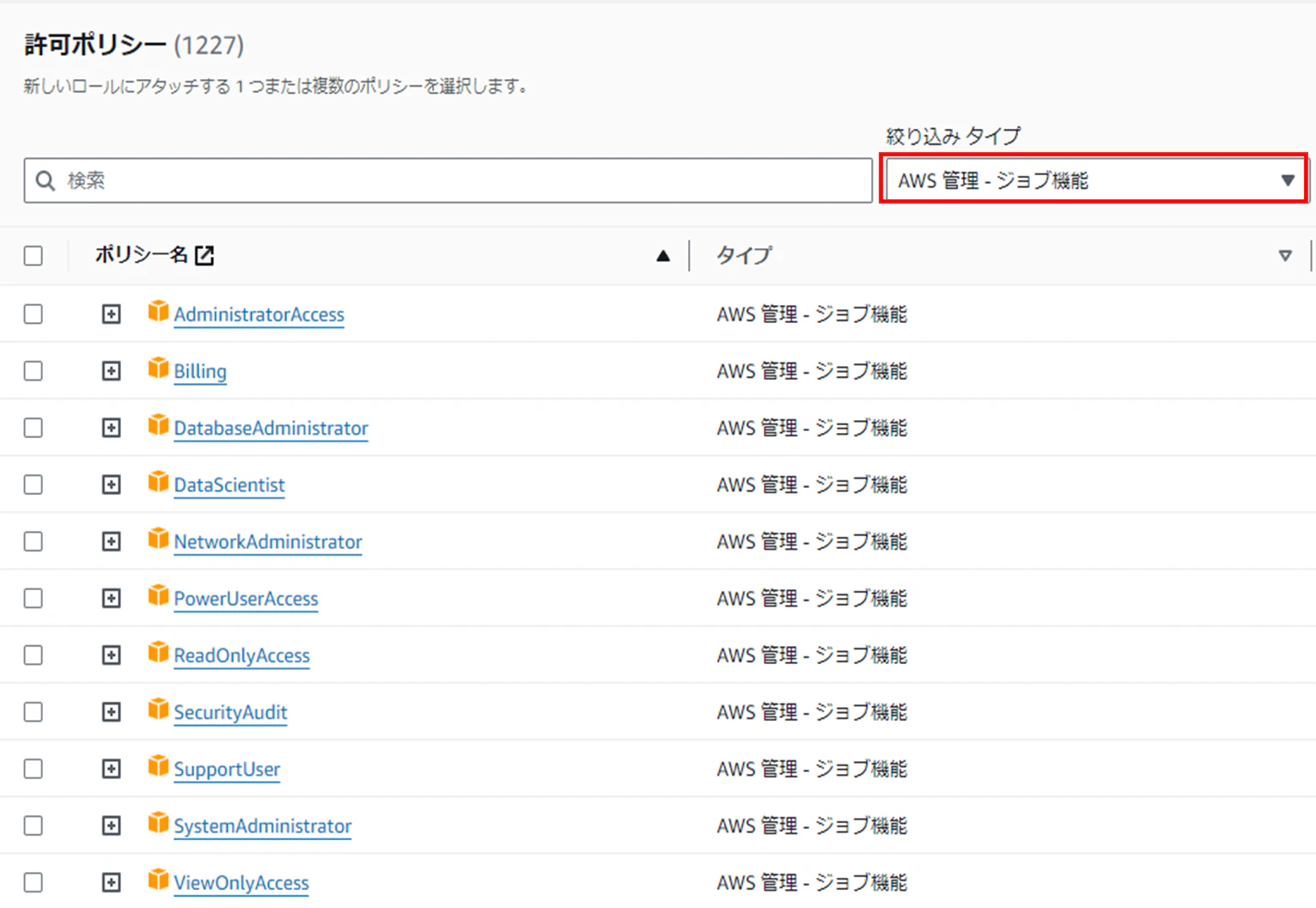The width and height of the screenshot is (1316, 908).
Task: Click the orange policy icon beside Billing
Action: point(158,369)
